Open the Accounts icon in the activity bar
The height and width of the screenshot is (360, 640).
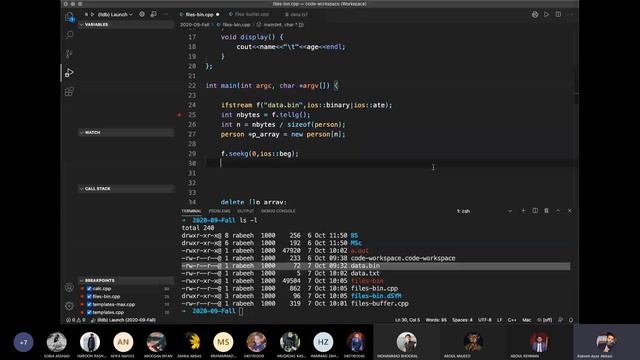tap(69, 287)
